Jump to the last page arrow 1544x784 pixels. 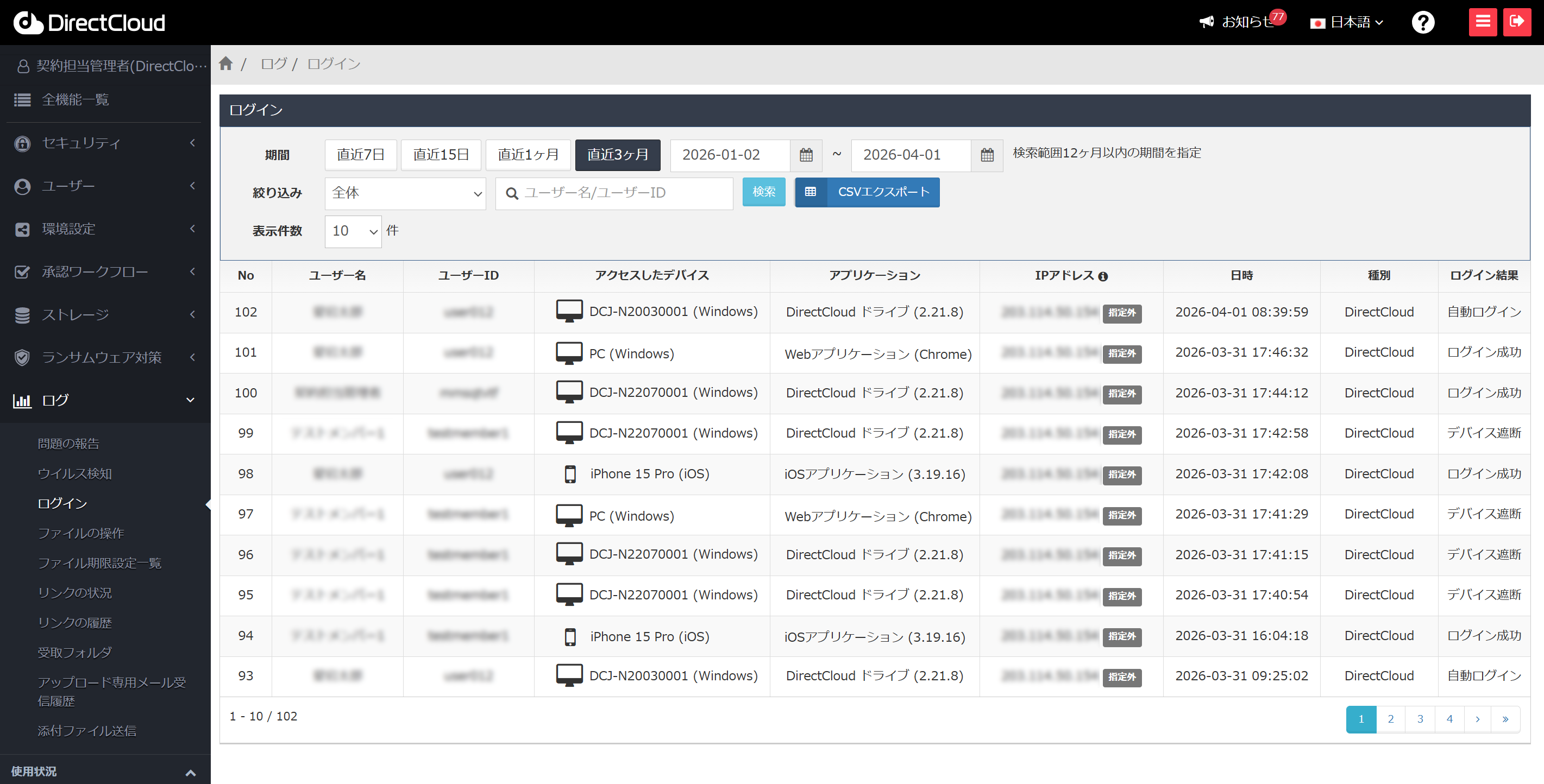[1505, 719]
